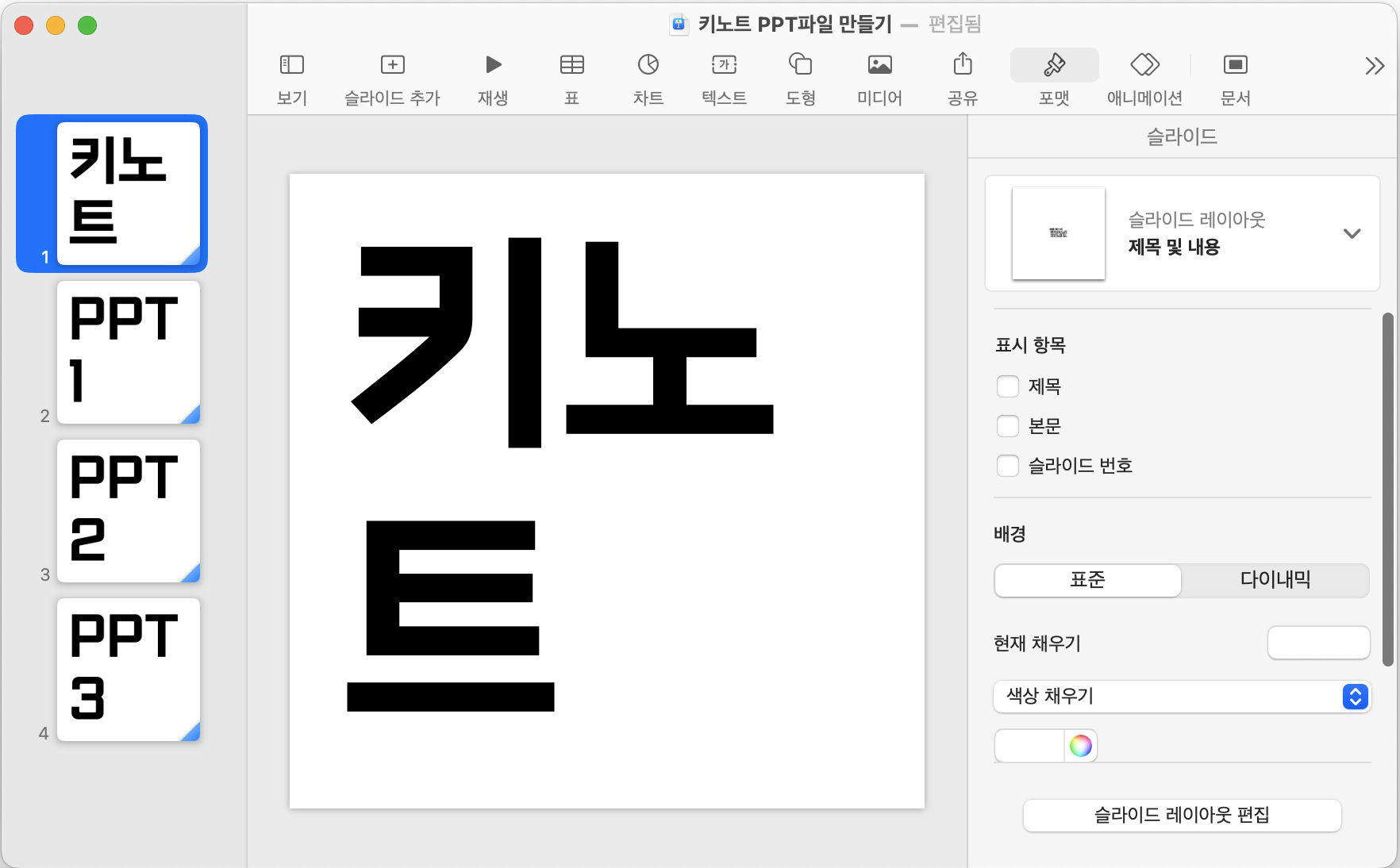The image size is (1400, 868).
Task: Click the 편집됨 edited status in the title bar
Action: tap(955, 24)
